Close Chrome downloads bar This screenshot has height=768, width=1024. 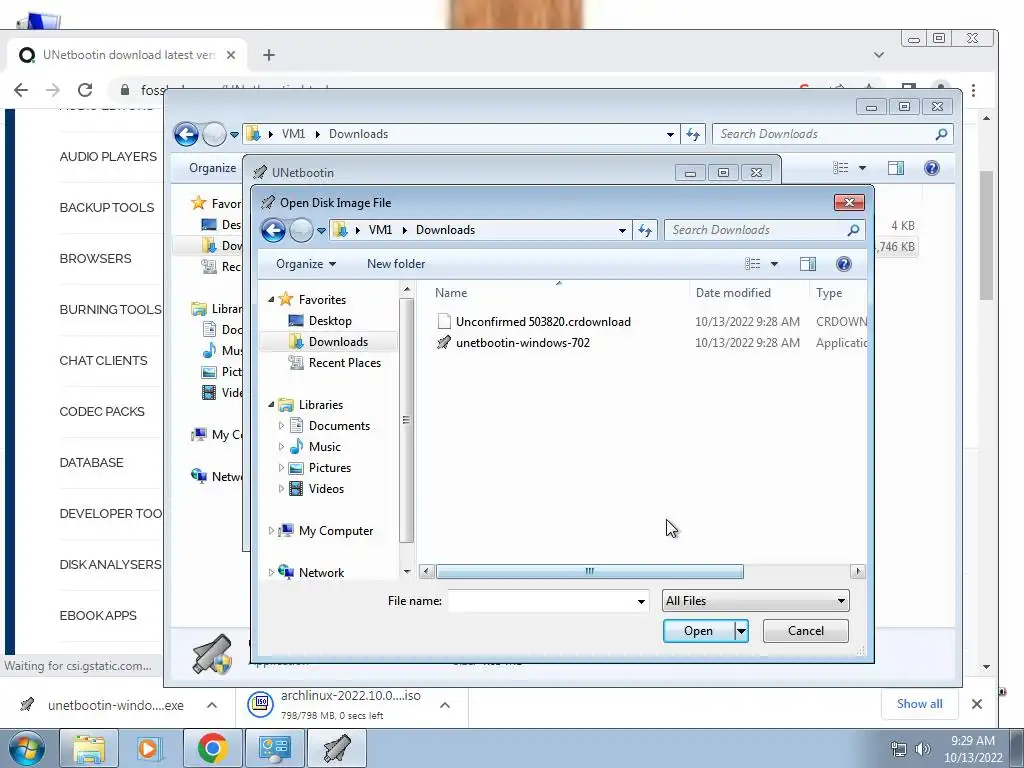pyautogui.click(x=976, y=704)
